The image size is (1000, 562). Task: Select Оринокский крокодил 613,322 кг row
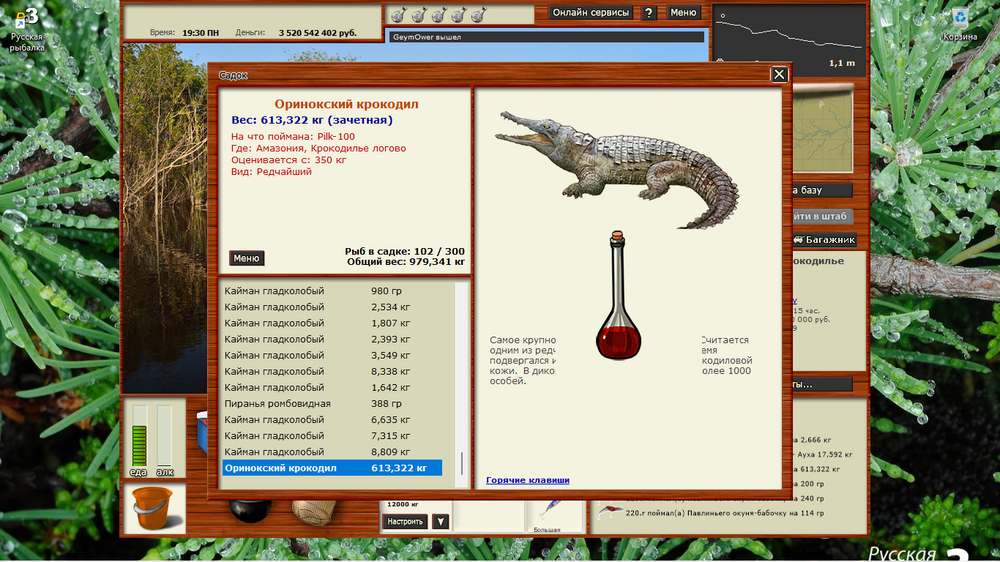[332, 468]
